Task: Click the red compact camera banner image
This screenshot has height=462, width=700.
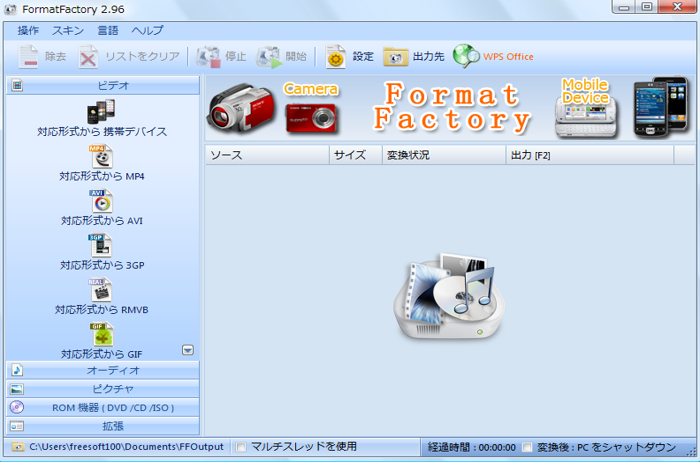Action: pos(311,118)
